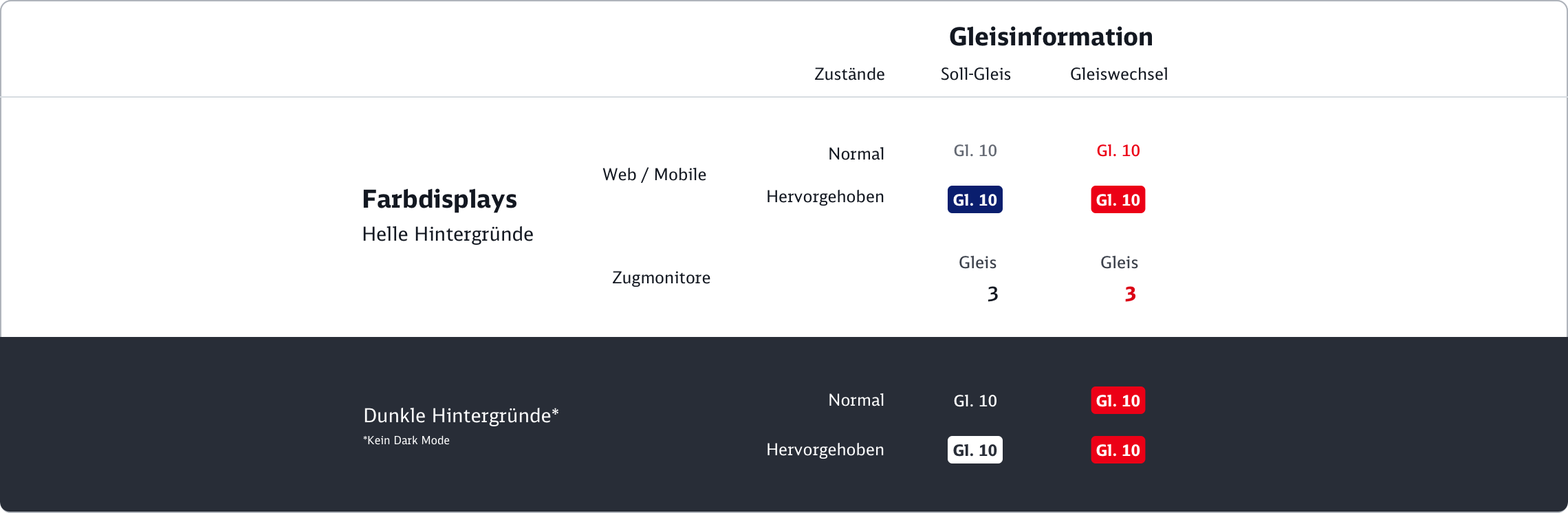Image resolution: width=1568 pixels, height=513 pixels.
Task: Click the "Gleisinformation" heading
Action: pos(1050,37)
